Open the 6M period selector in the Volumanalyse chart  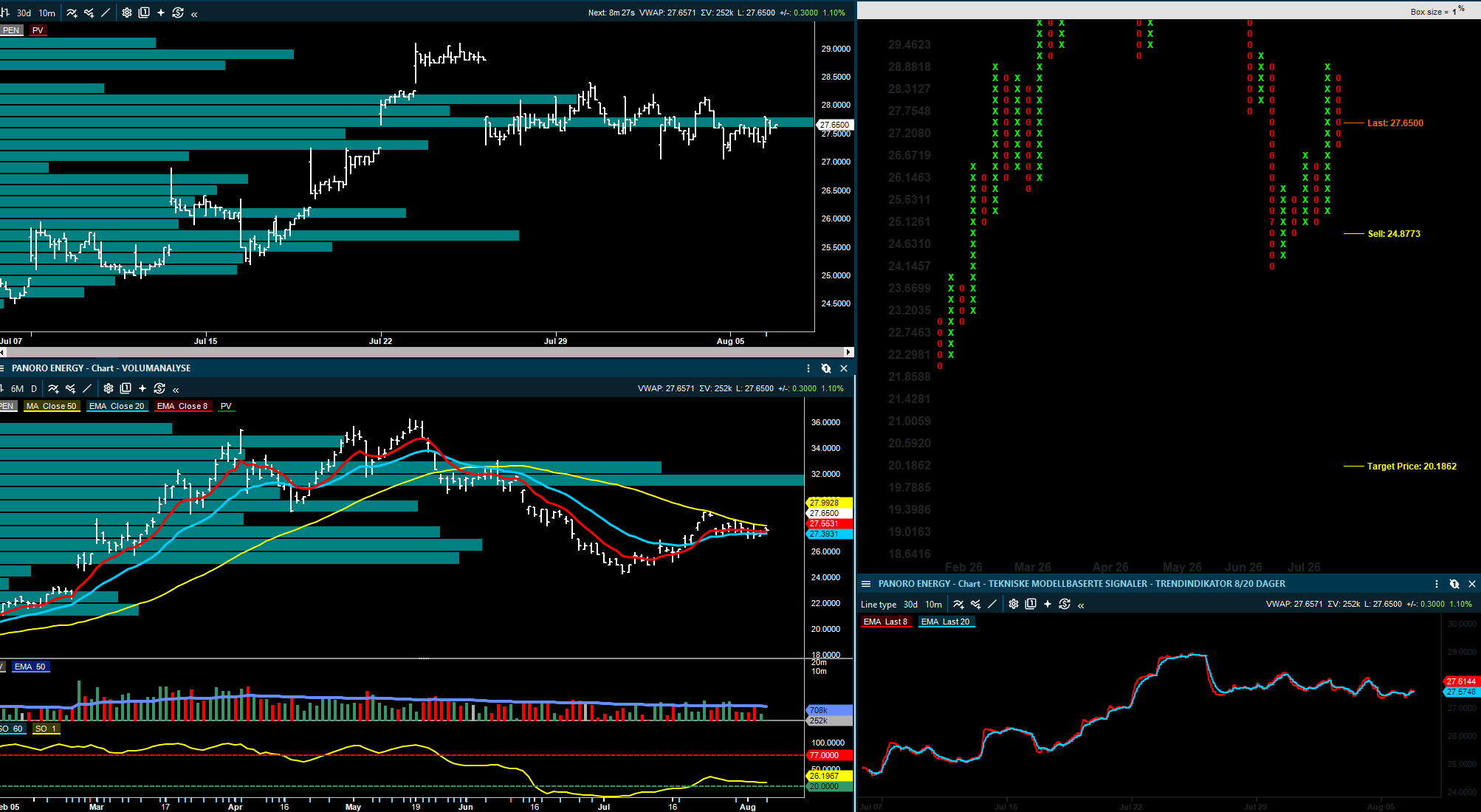17,388
